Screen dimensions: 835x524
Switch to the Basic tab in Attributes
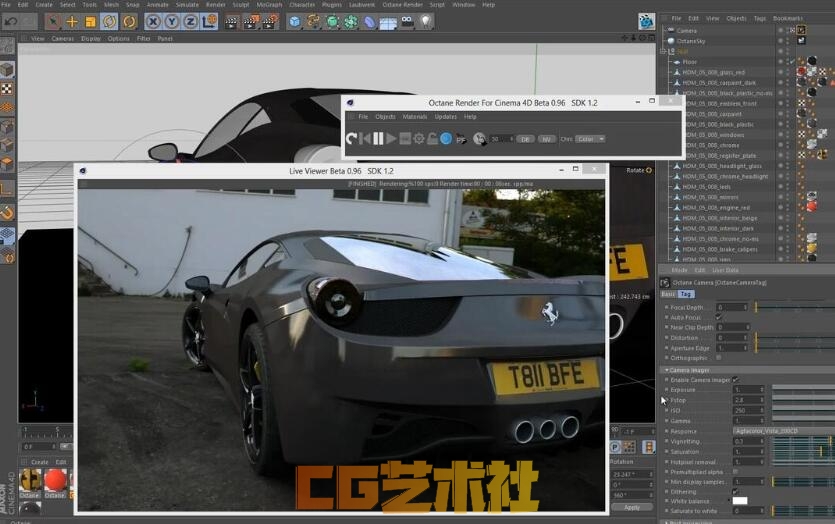(x=668, y=294)
